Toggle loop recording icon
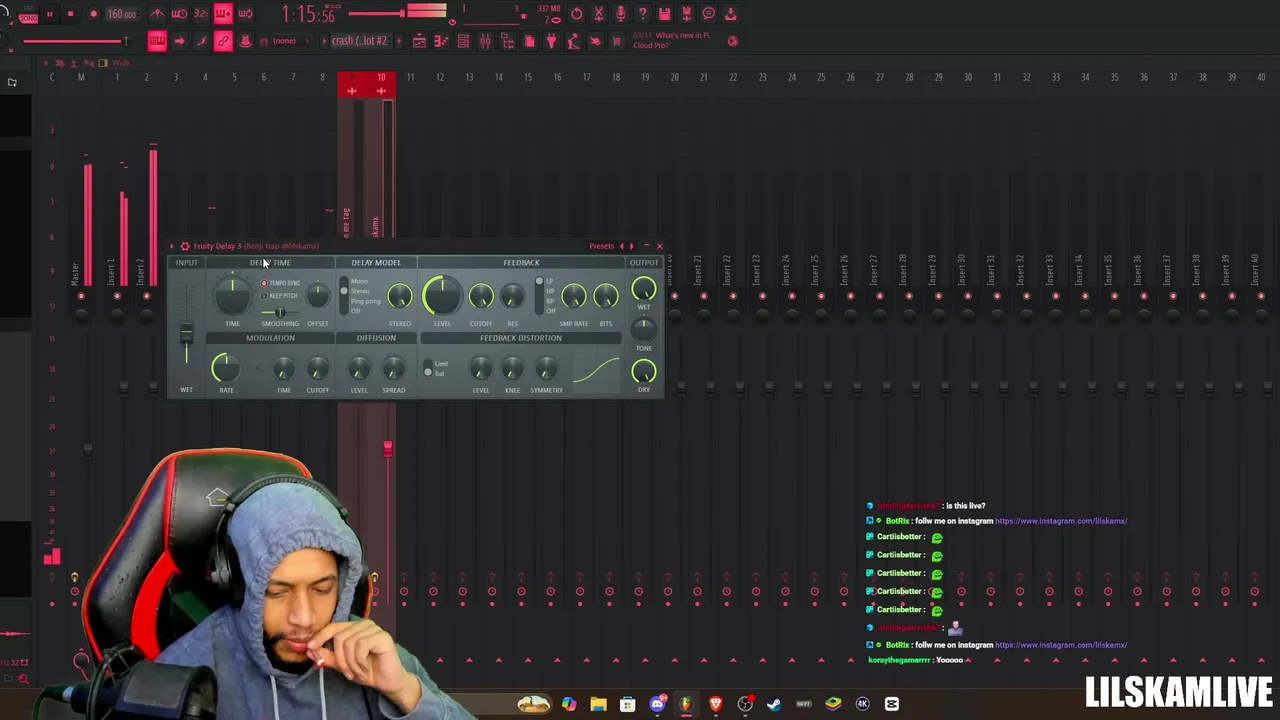Screen dimensions: 1280x720 click(245, 14)
